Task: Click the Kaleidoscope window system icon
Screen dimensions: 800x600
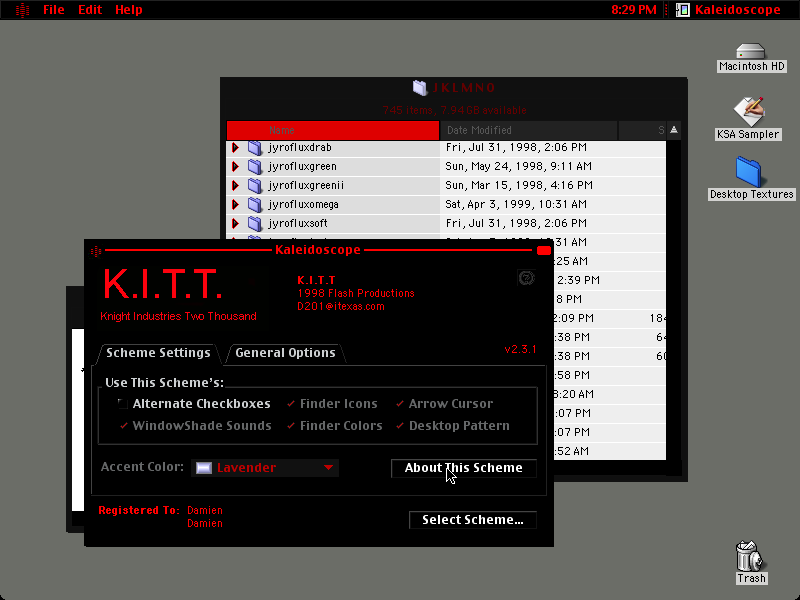Action: point(96,251)
